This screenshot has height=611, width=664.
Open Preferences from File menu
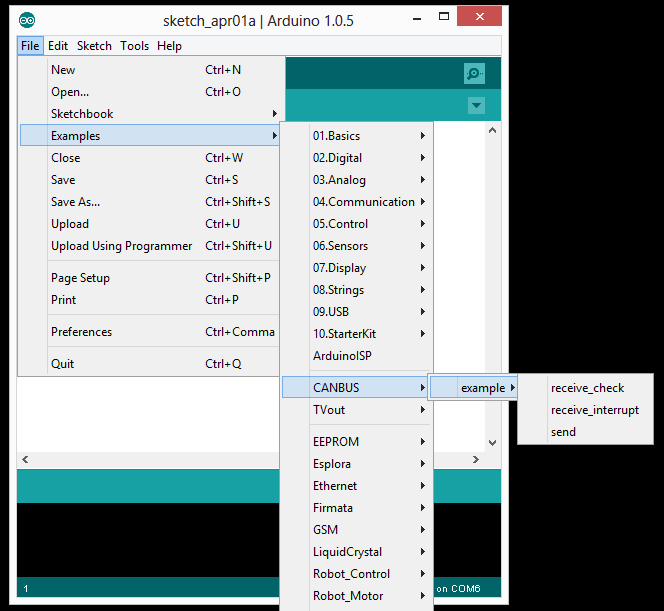click(149, 332)
